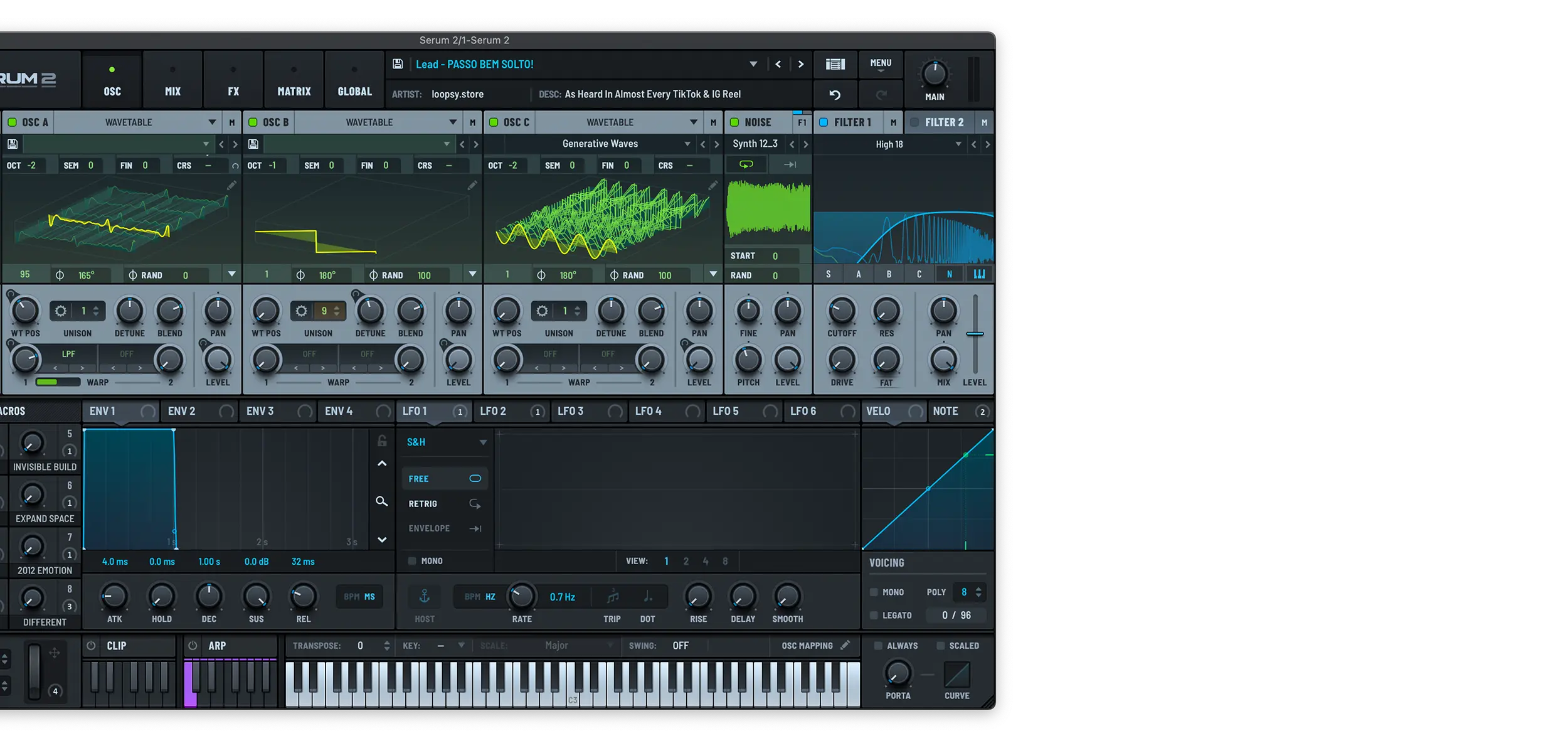1568x753 pixels.
Task: Open the Generative Waves wavetable dropdown
Action: [600, 144]
